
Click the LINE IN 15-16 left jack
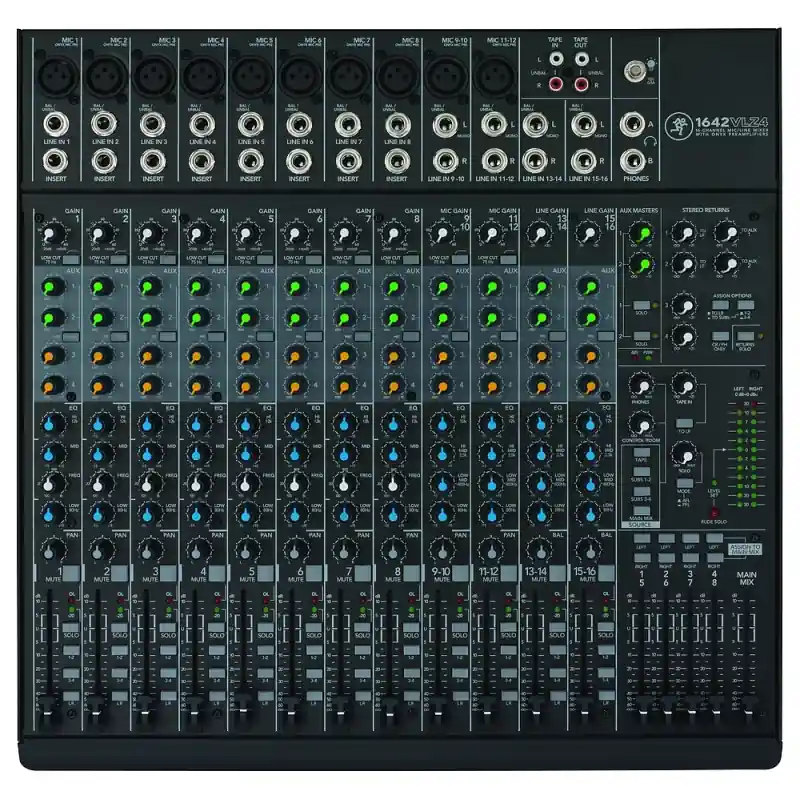click(x=584, y=124)
